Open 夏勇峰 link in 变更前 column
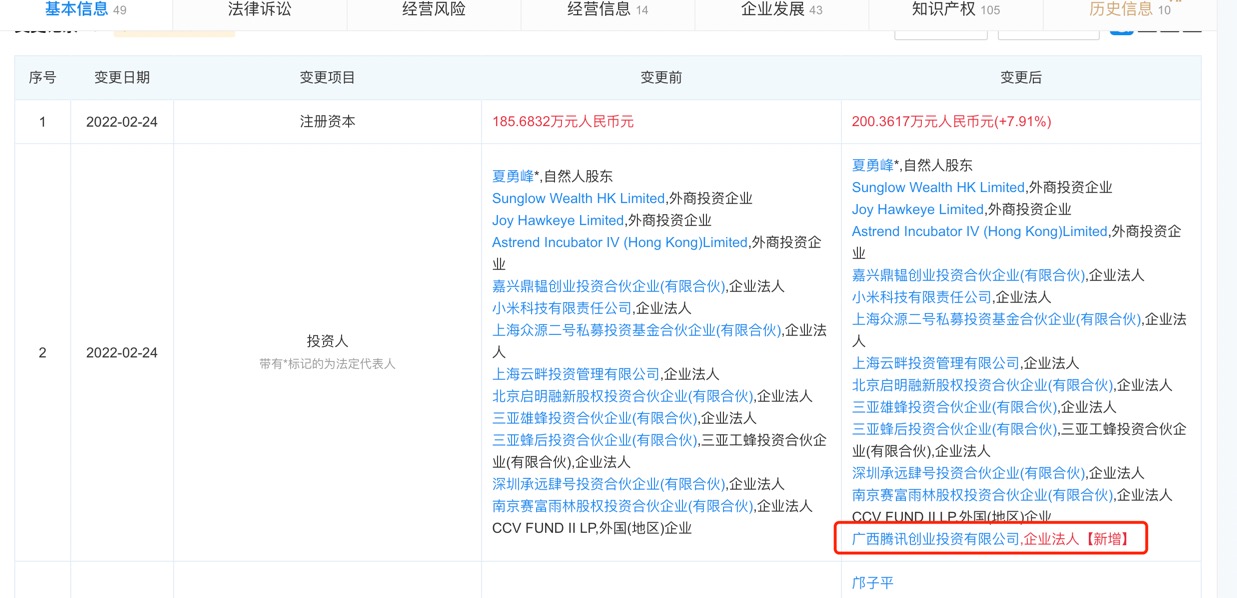 515,176
